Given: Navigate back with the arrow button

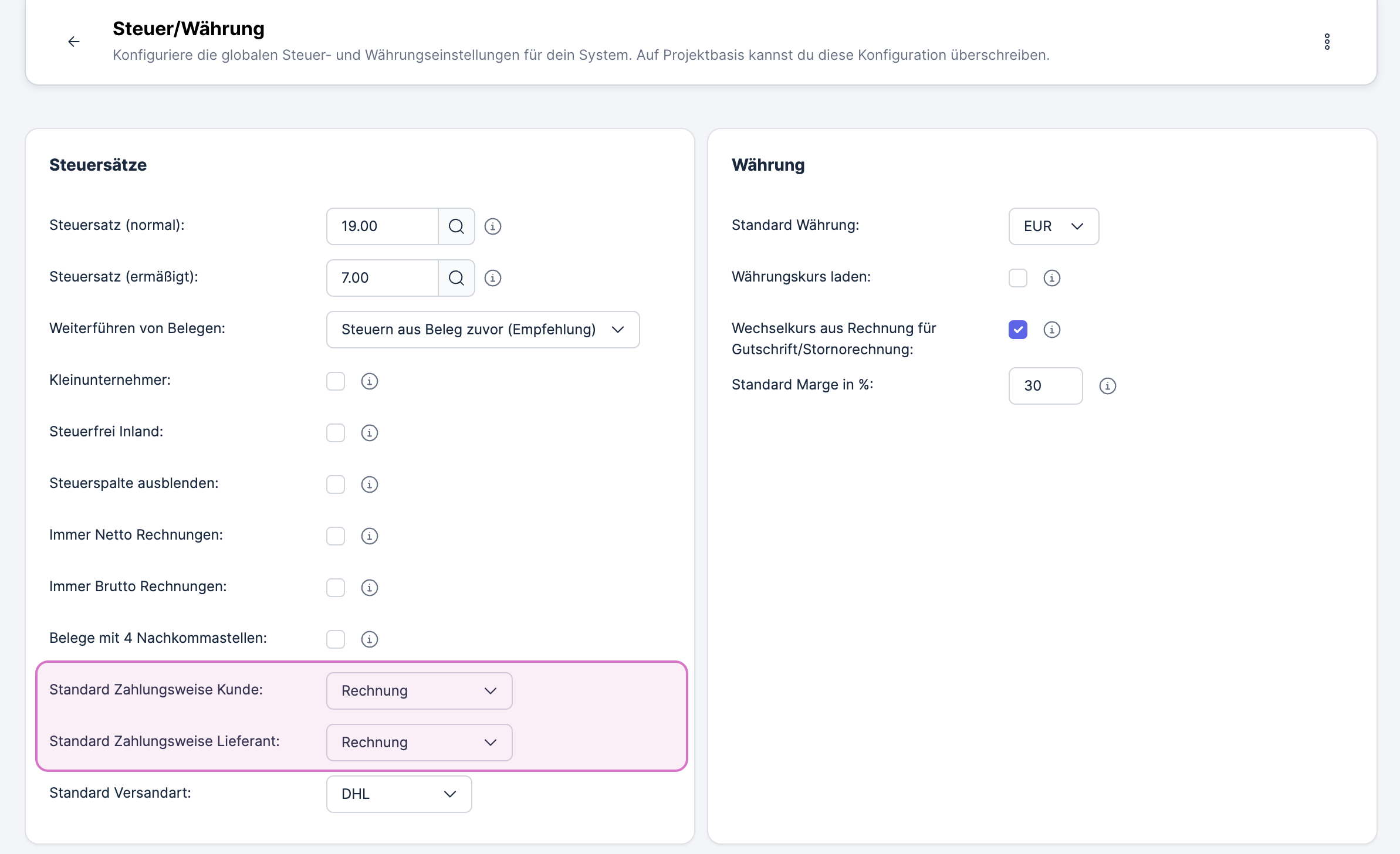Looking at the screenshot, I should (x=74, y=41).
